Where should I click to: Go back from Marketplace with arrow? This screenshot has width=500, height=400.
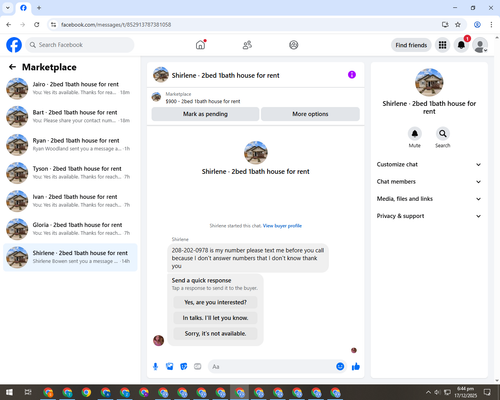pyautogui.click(x=12, y=67)
